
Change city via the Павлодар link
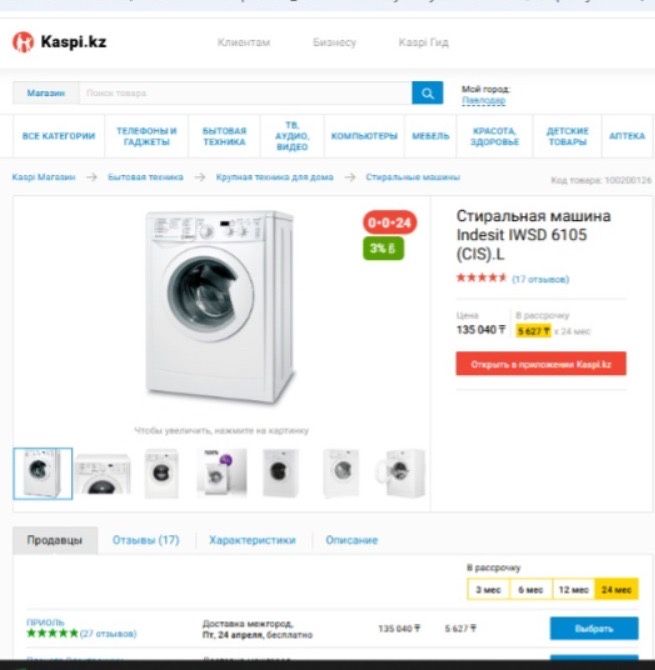pos(484,101)
